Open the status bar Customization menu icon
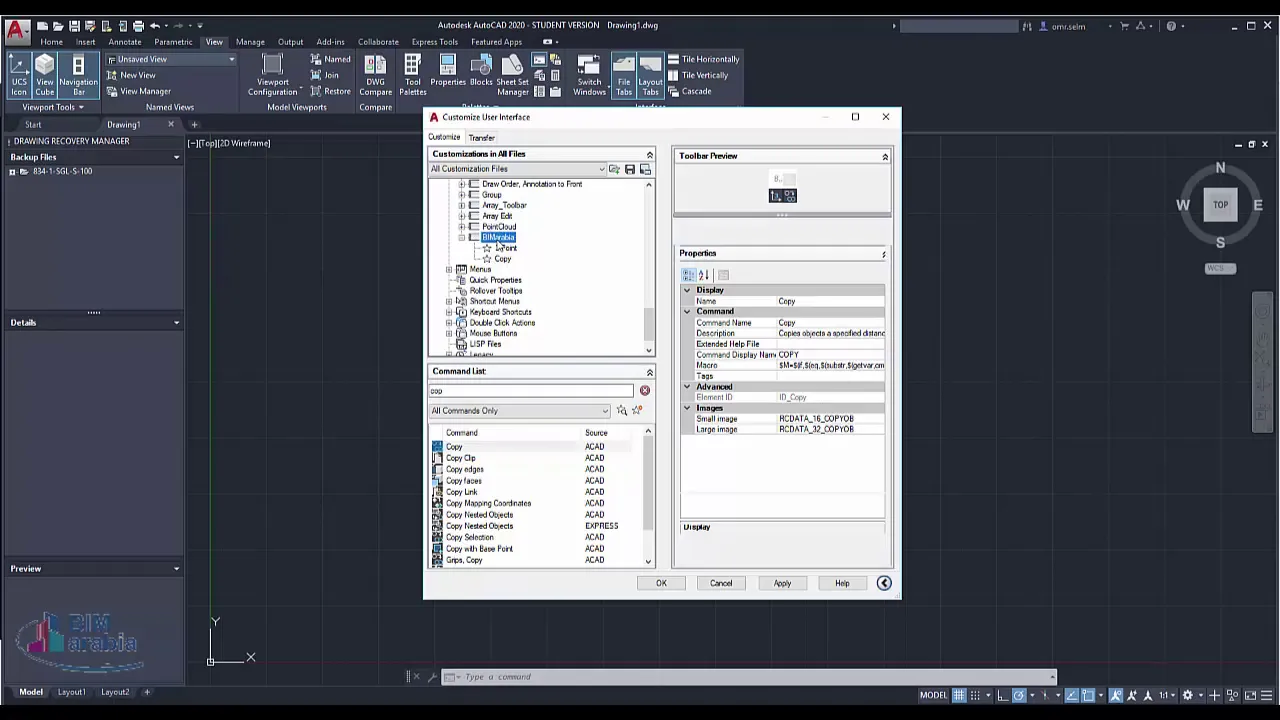The width and height of the screenshot is (1280, 720). coord(1268,695)
